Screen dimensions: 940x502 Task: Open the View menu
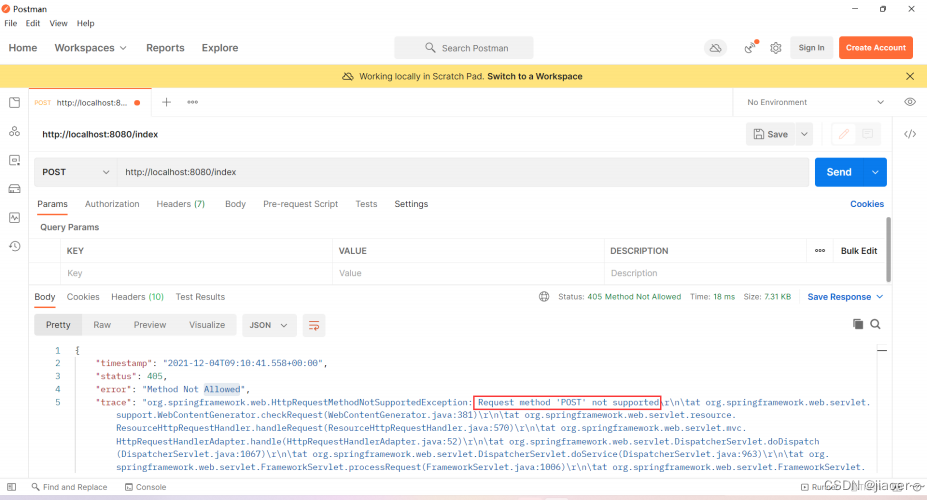pos(58,23)
